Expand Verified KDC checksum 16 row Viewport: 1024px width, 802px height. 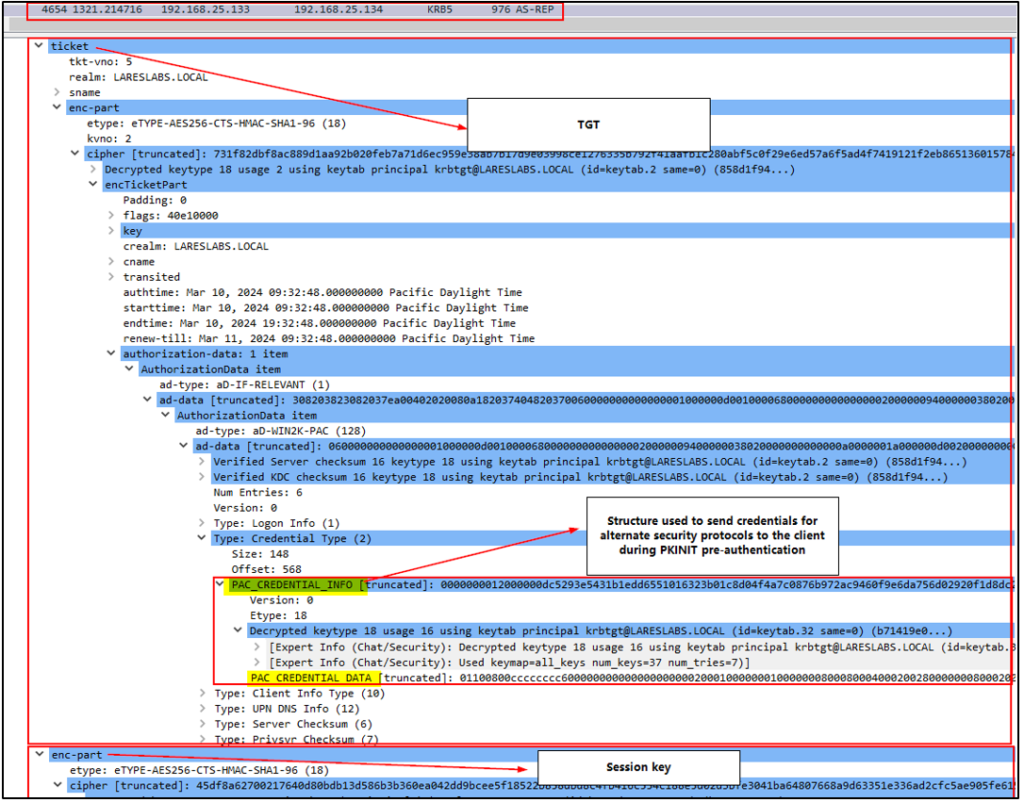point(202,477)
